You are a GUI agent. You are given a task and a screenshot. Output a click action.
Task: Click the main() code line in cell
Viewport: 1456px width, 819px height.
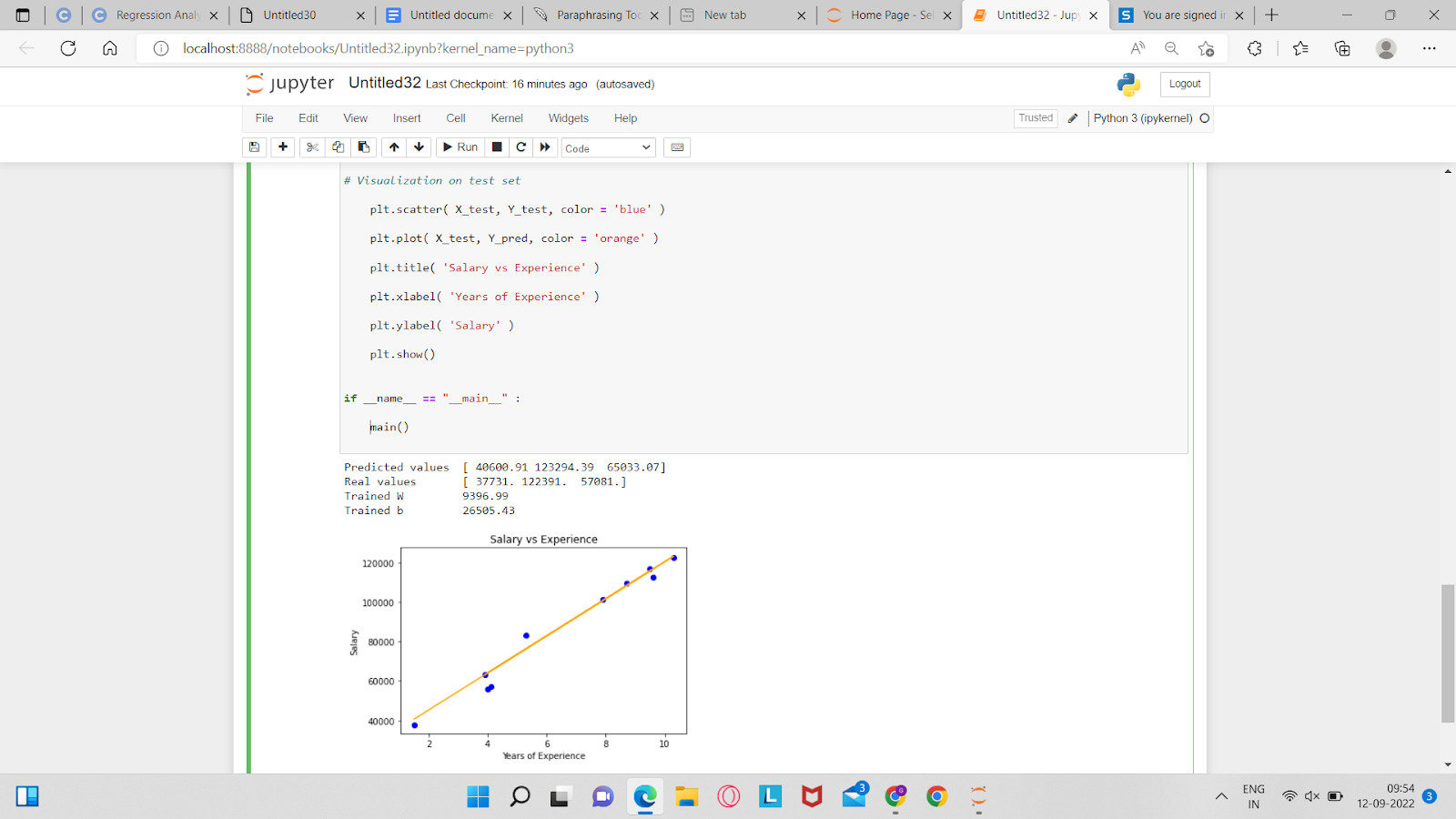click(x=389, y=427)
